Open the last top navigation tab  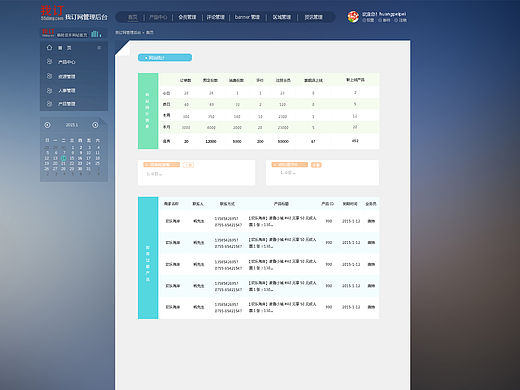[313, 17]
